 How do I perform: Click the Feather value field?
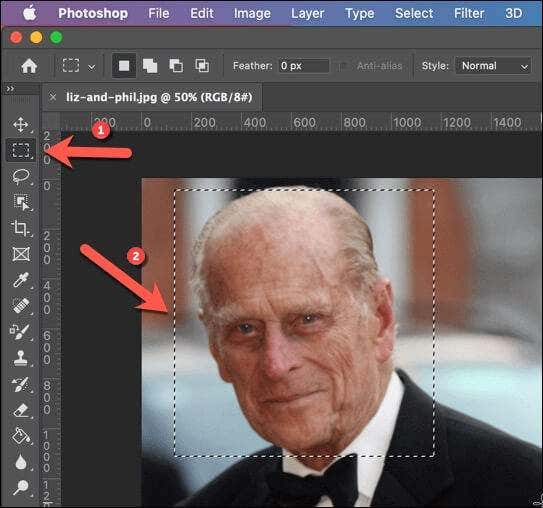304,66
